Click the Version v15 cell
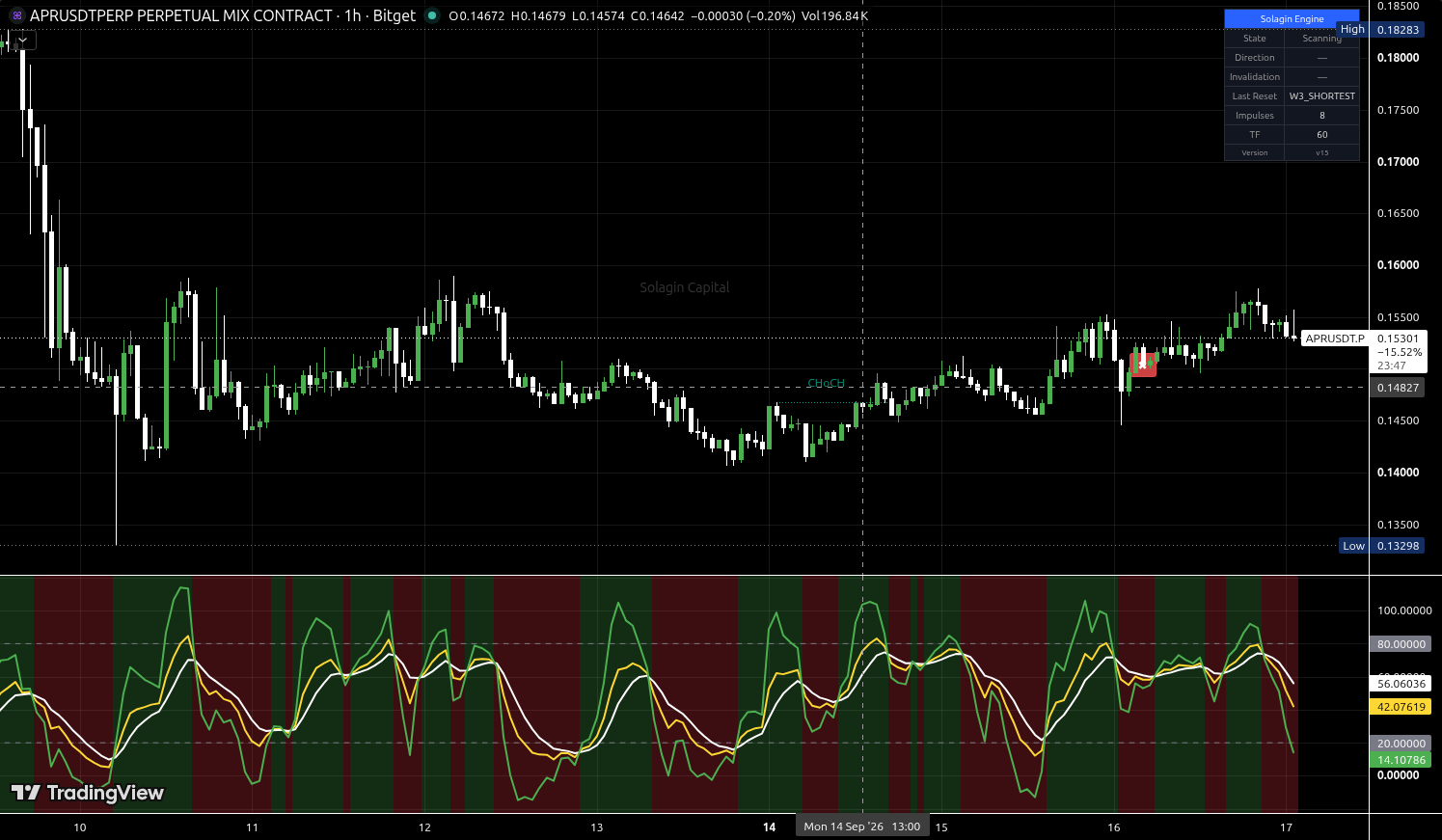This screenshot has height=840, width=1442. tap(1321, 152)
